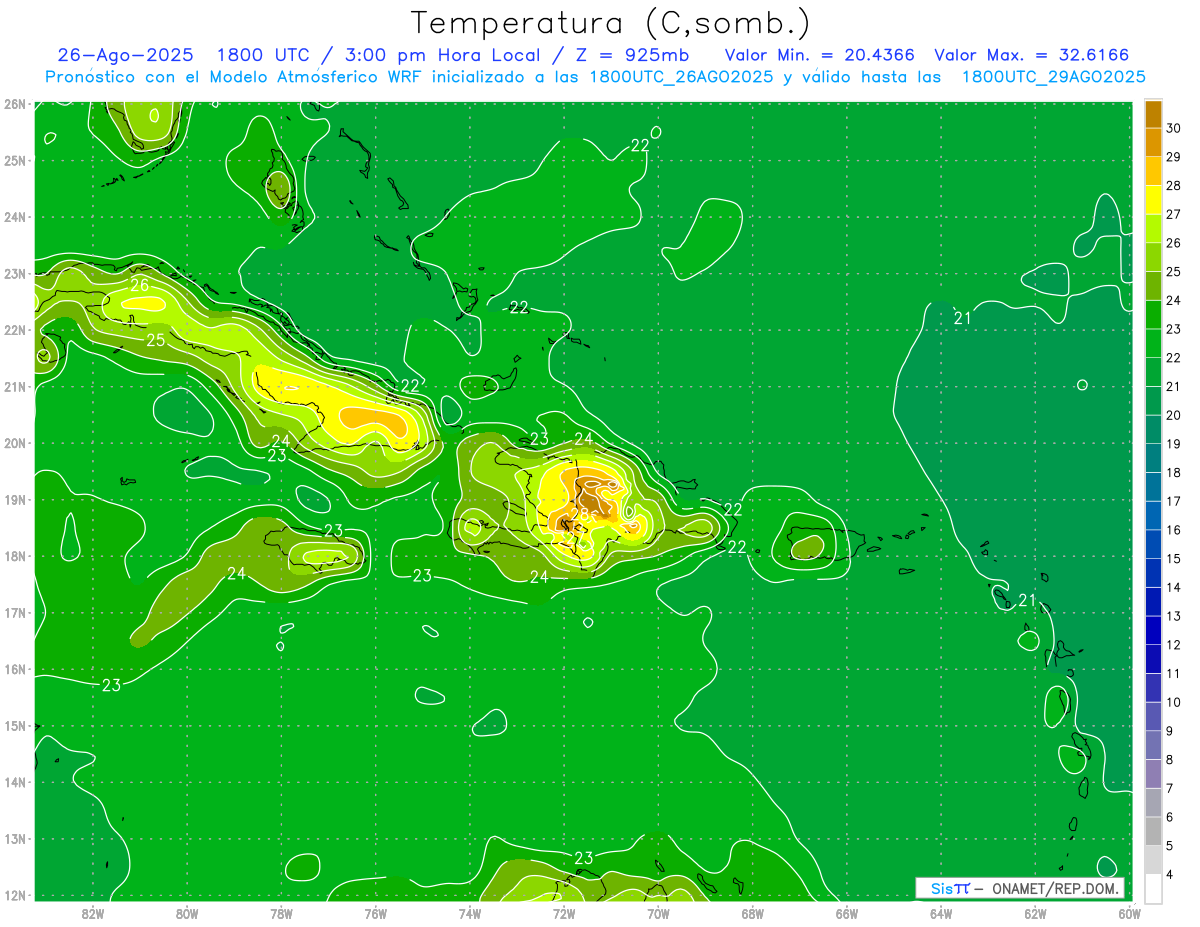Pick the gray swatch between legend 5 and 6
The width and height of the screenshot is (1200, 927).
pyautogui.click(x=1153, y=831)
